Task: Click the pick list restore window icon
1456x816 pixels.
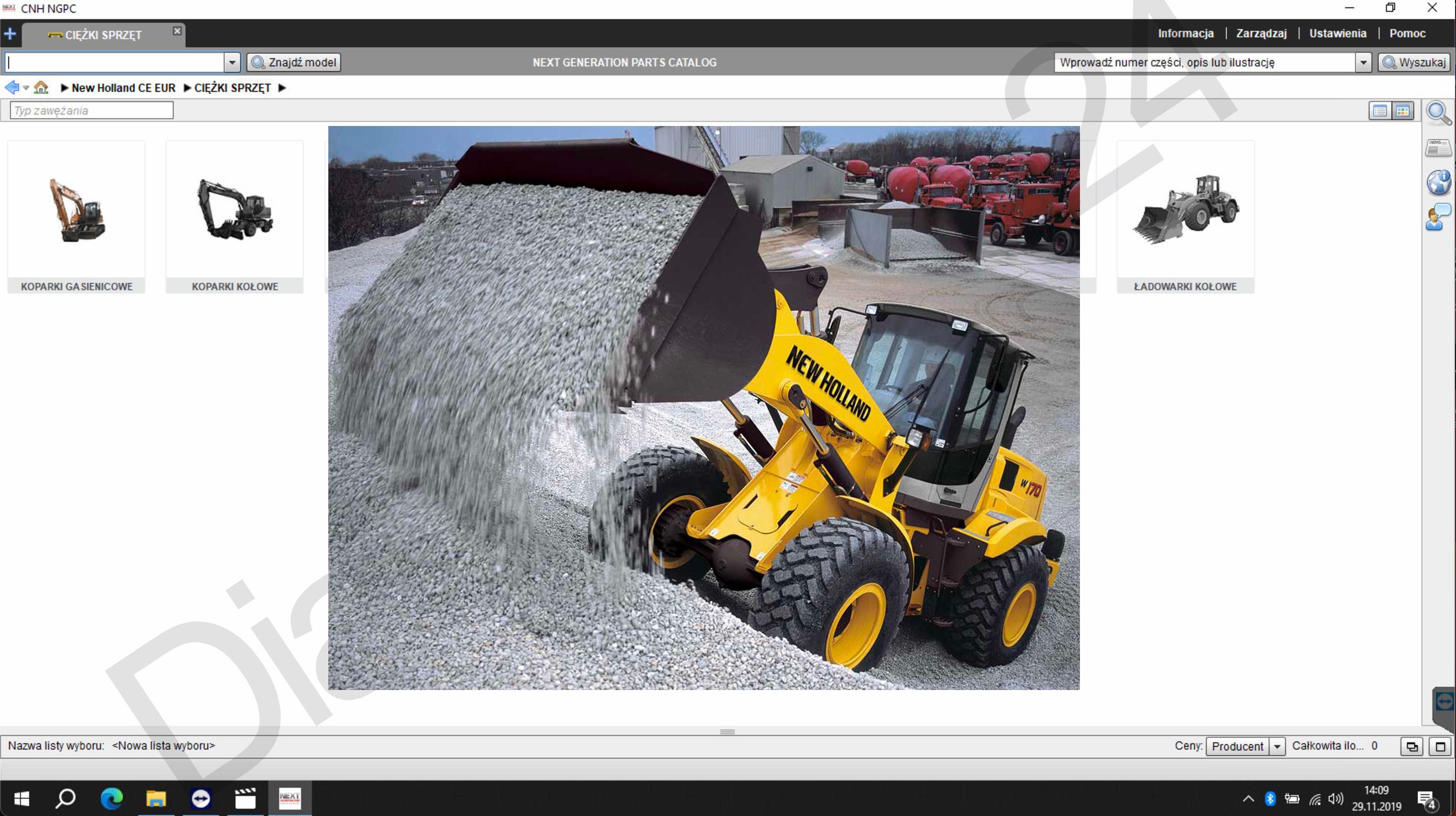Action: click(1411, 746)
